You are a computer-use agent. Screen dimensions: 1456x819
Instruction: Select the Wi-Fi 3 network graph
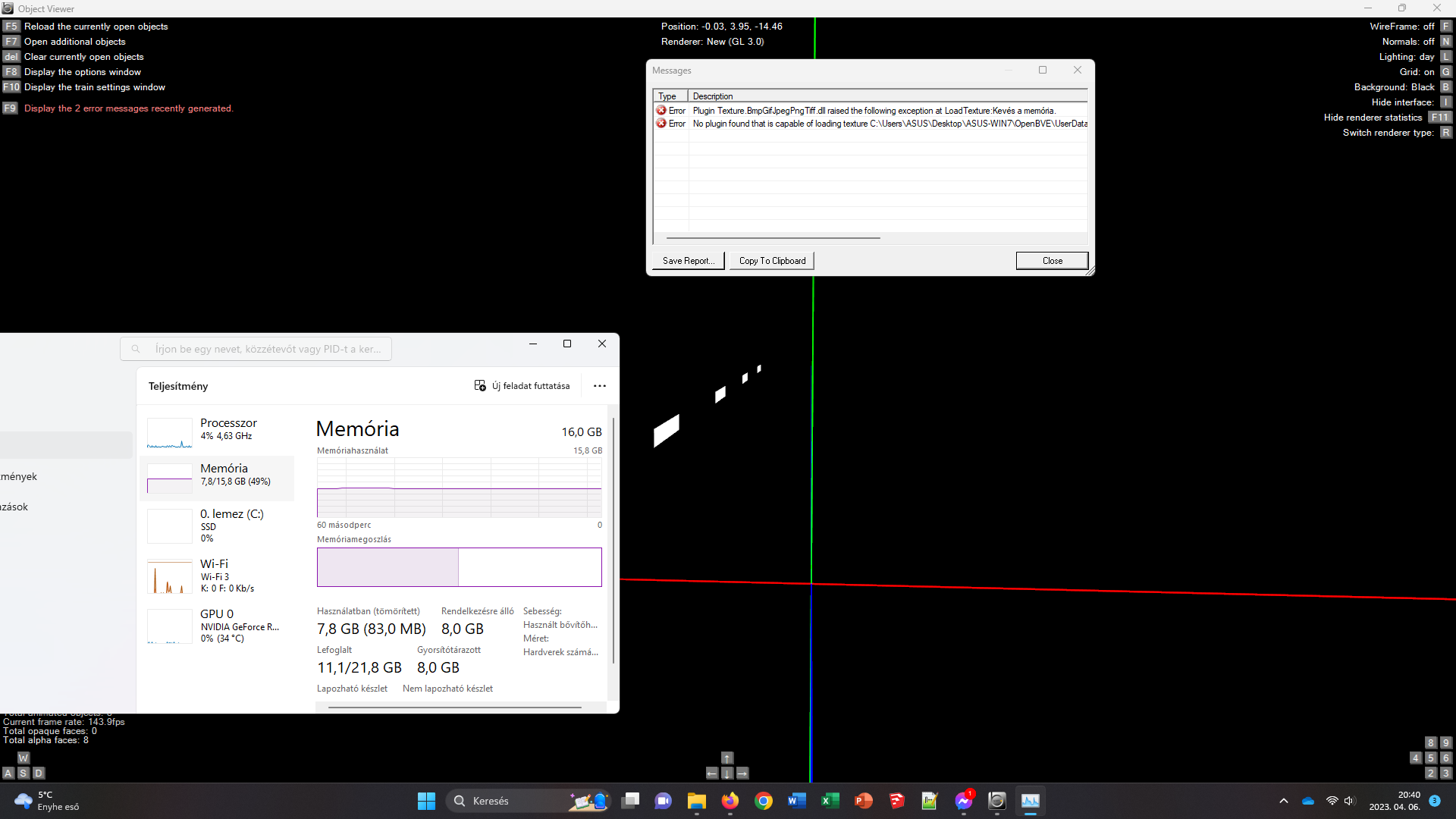tap(218, 575)
